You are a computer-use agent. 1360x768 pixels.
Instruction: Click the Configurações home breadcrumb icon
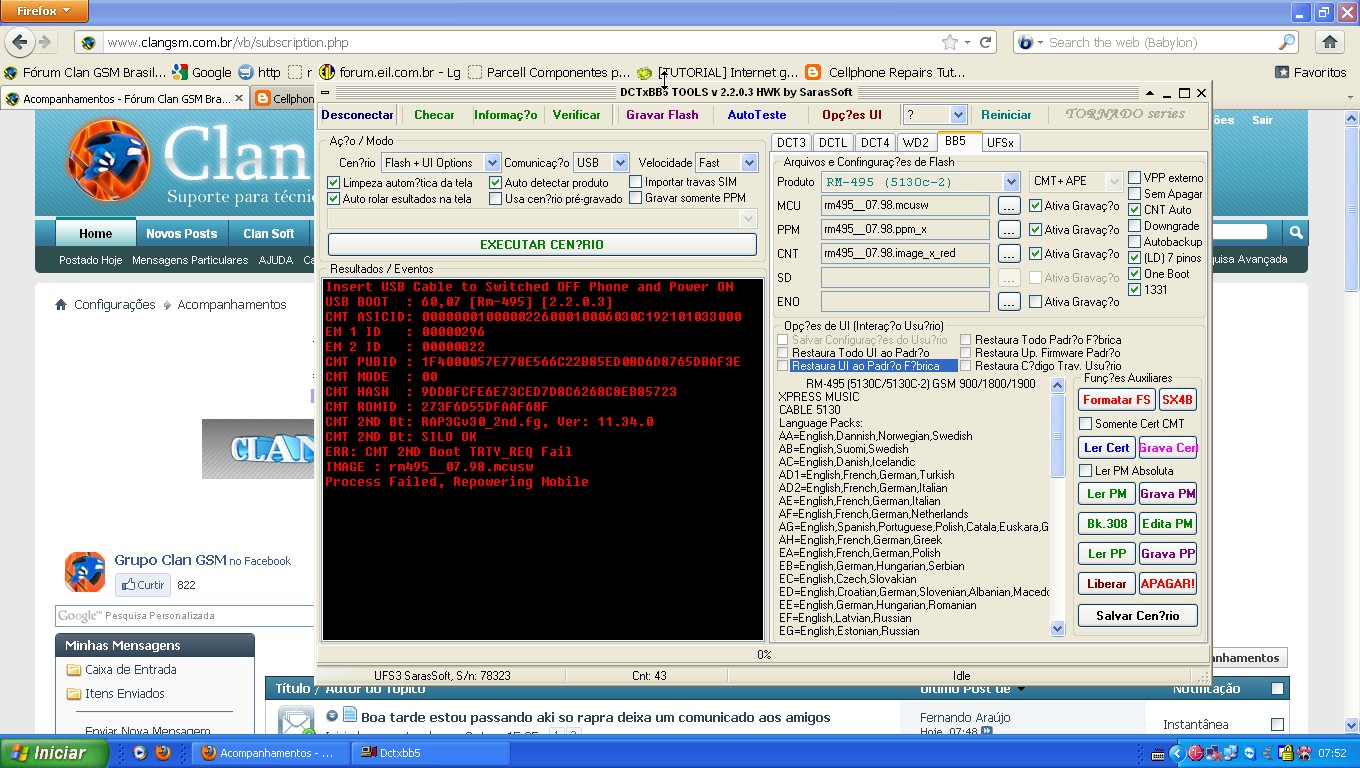61,305
